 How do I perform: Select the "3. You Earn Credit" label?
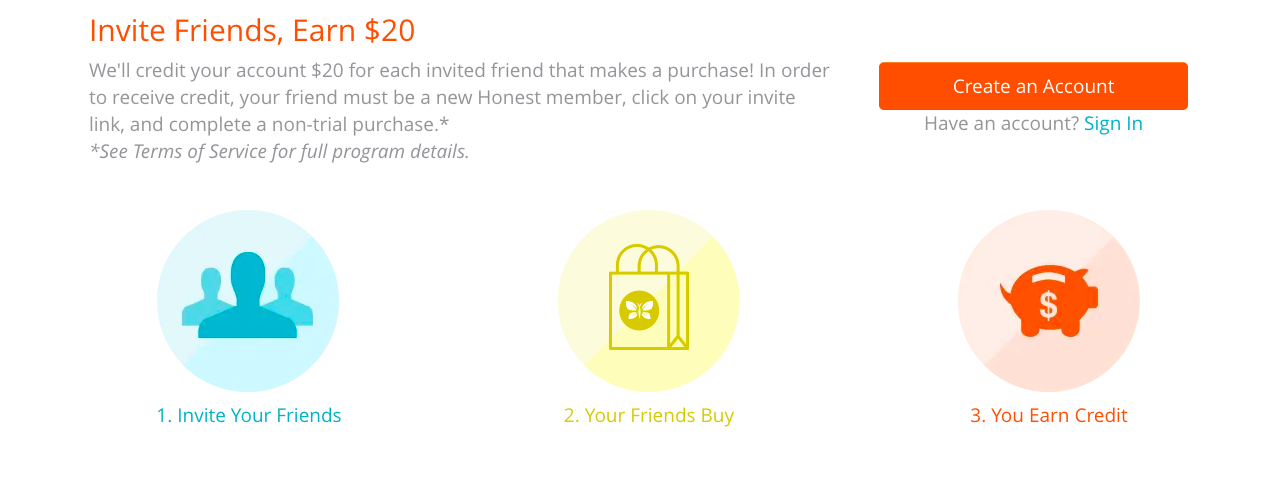coord(1048,415)
